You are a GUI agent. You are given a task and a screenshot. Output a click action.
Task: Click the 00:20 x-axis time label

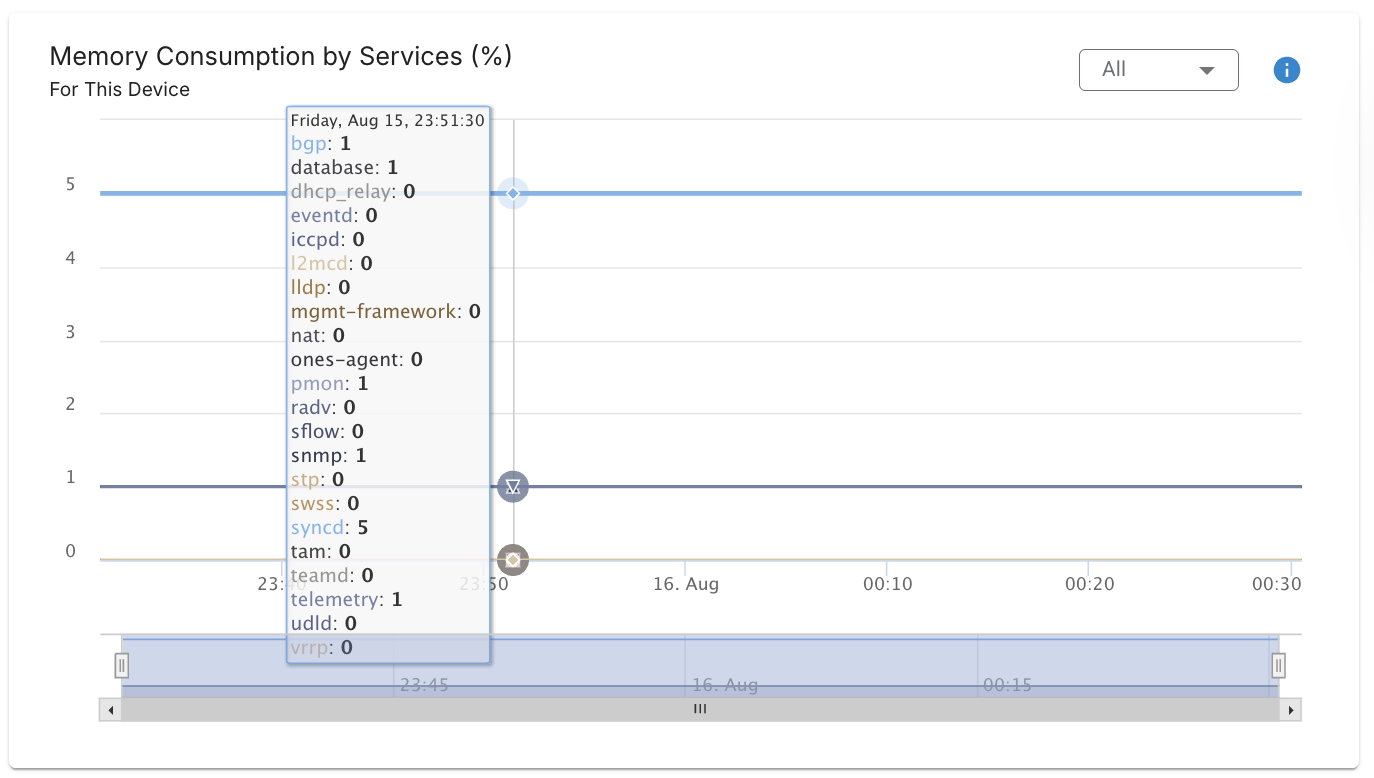click(x=1089, y=584)
